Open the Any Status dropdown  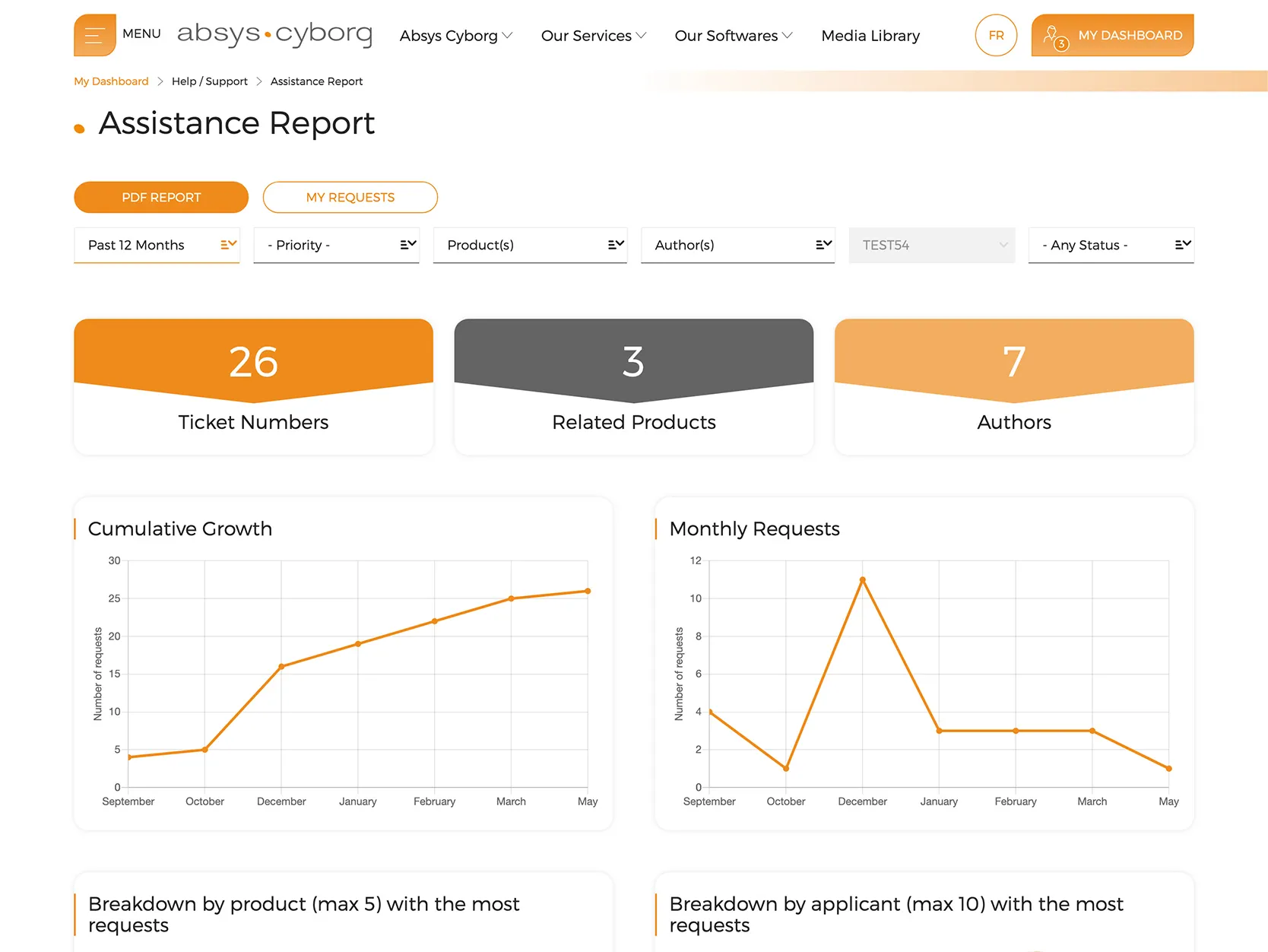click(x=1111, y=245)
